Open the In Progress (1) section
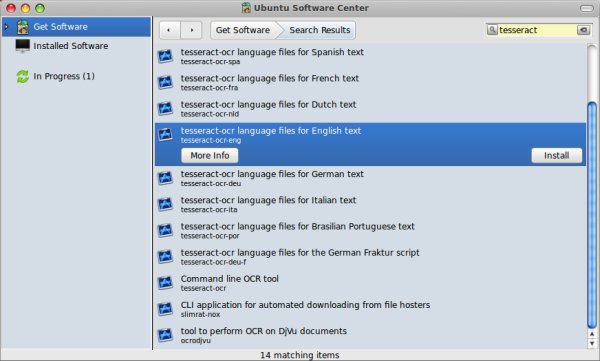 coord(64,76)
